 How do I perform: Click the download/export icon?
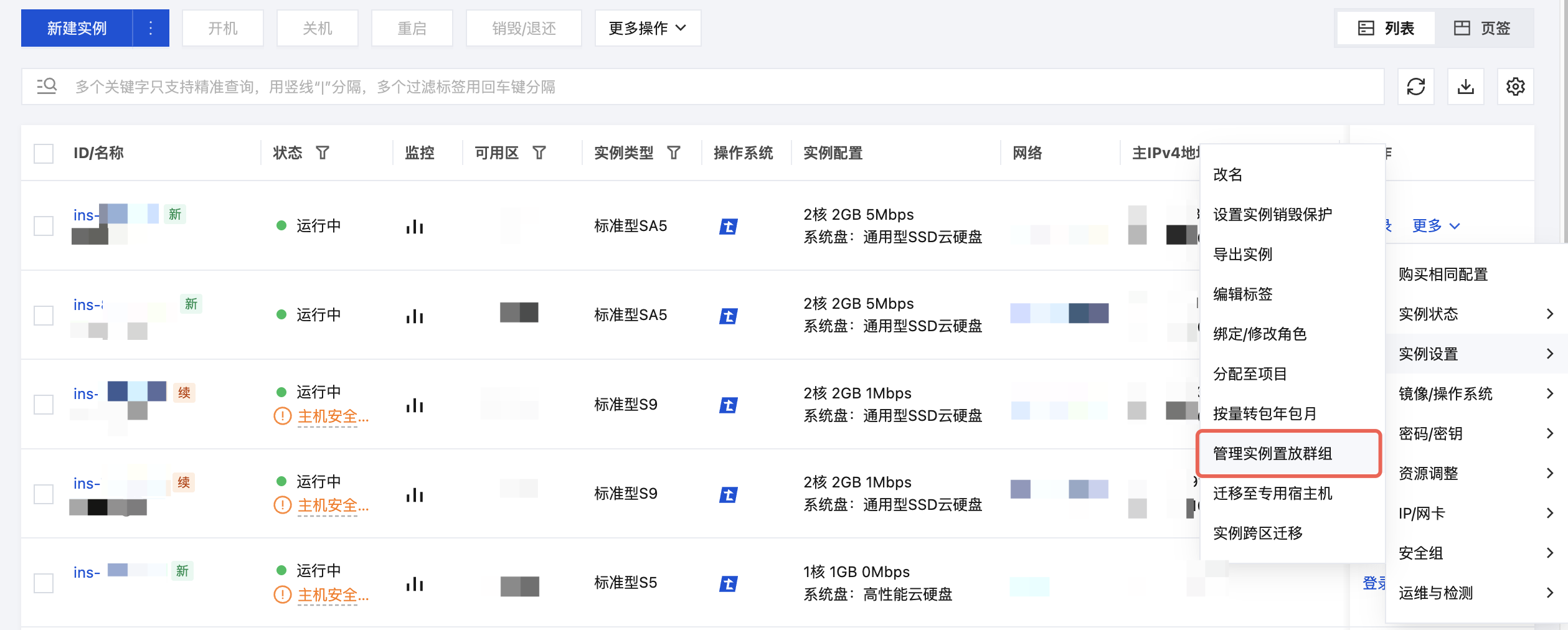pos(1465,87)
